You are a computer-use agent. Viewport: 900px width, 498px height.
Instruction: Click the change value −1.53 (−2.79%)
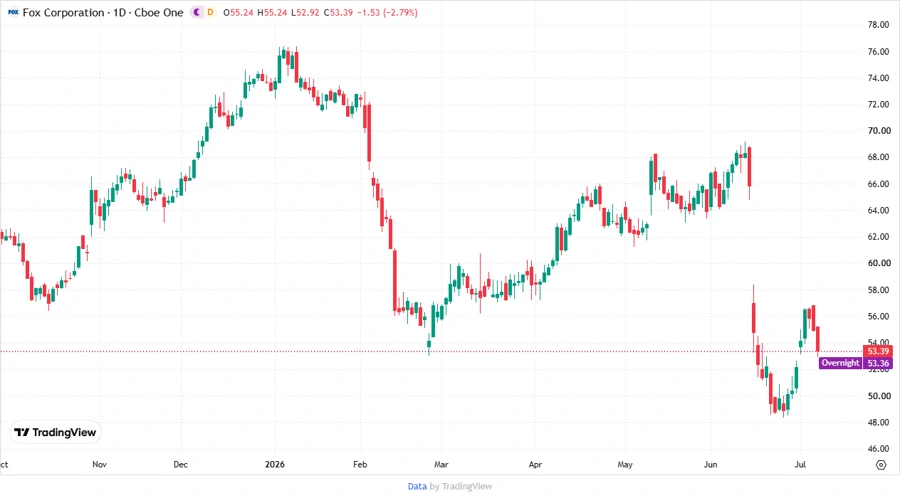click(387, 12)
